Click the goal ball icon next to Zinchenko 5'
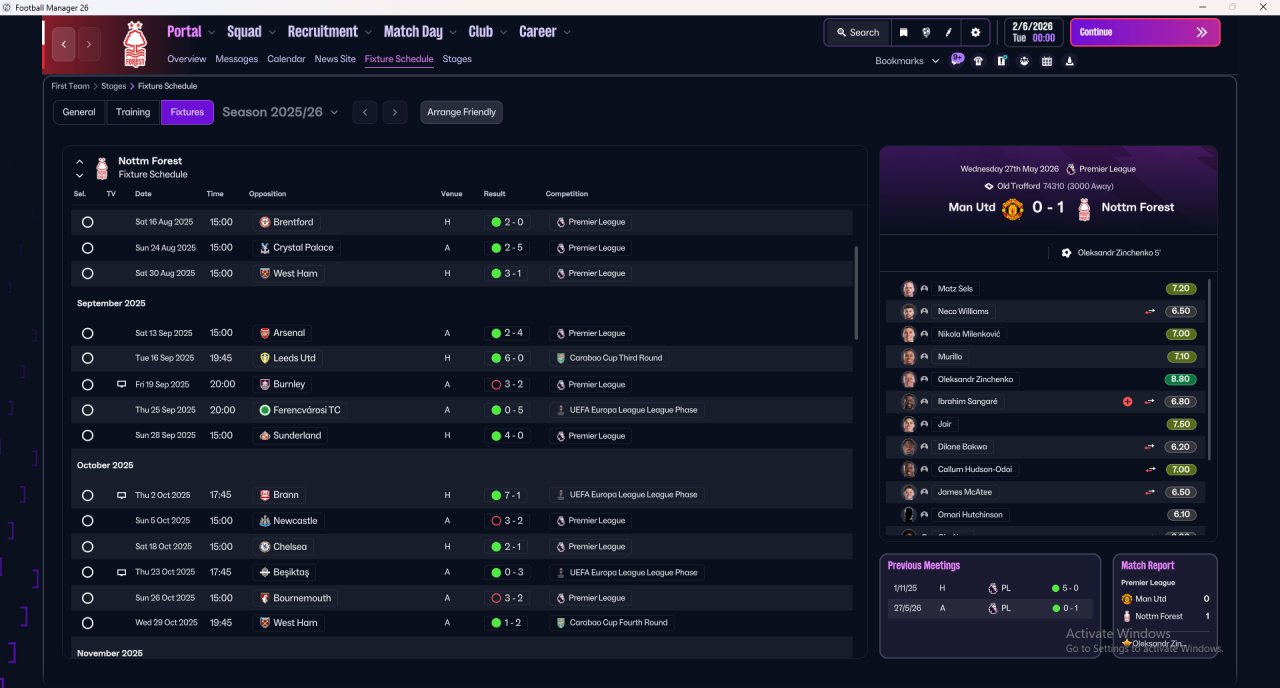 point(1067,253)
